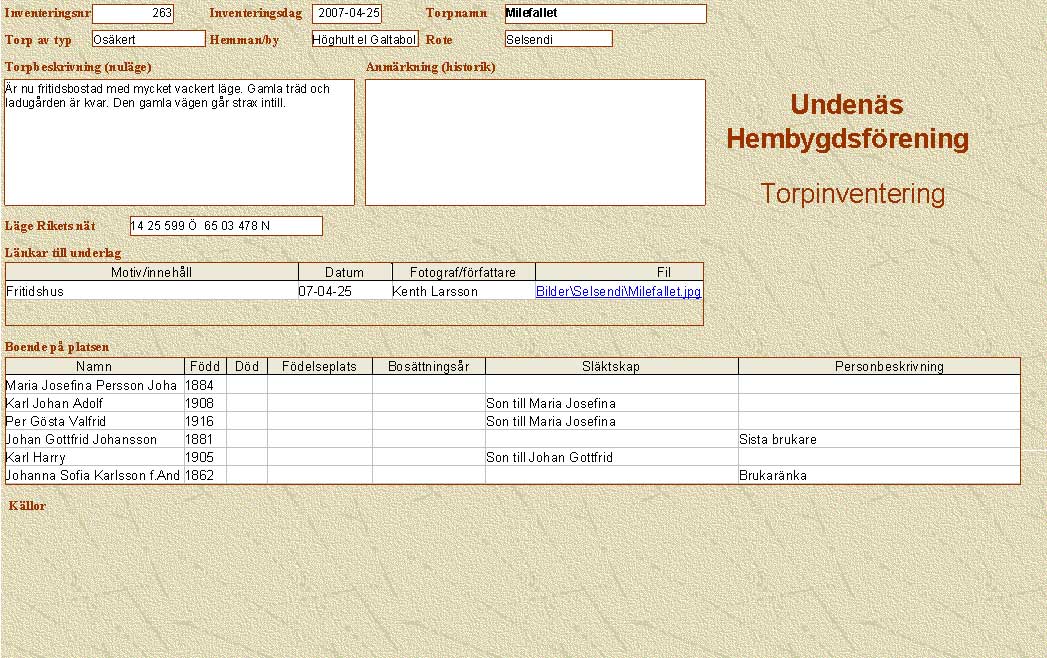Open the Bilder\Selsendi\Milefallet.jpg link

pyautogui.click(x=618, y=291)
